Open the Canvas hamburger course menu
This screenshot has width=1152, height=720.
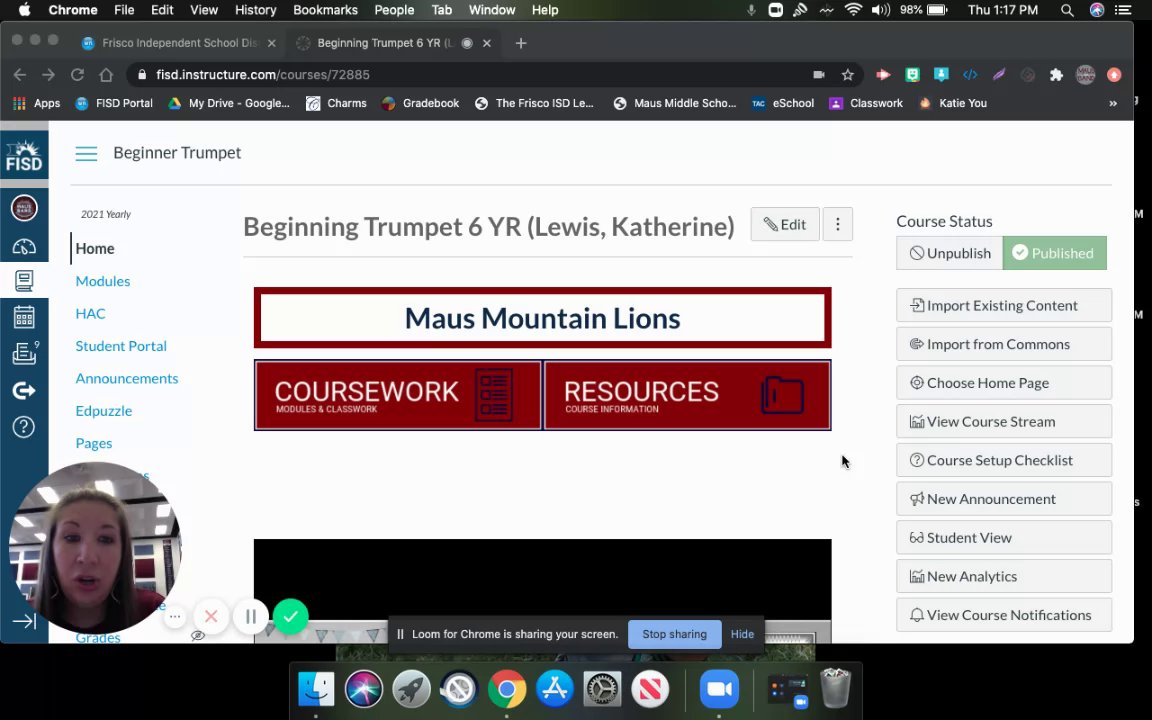click(x=86, y=153)
